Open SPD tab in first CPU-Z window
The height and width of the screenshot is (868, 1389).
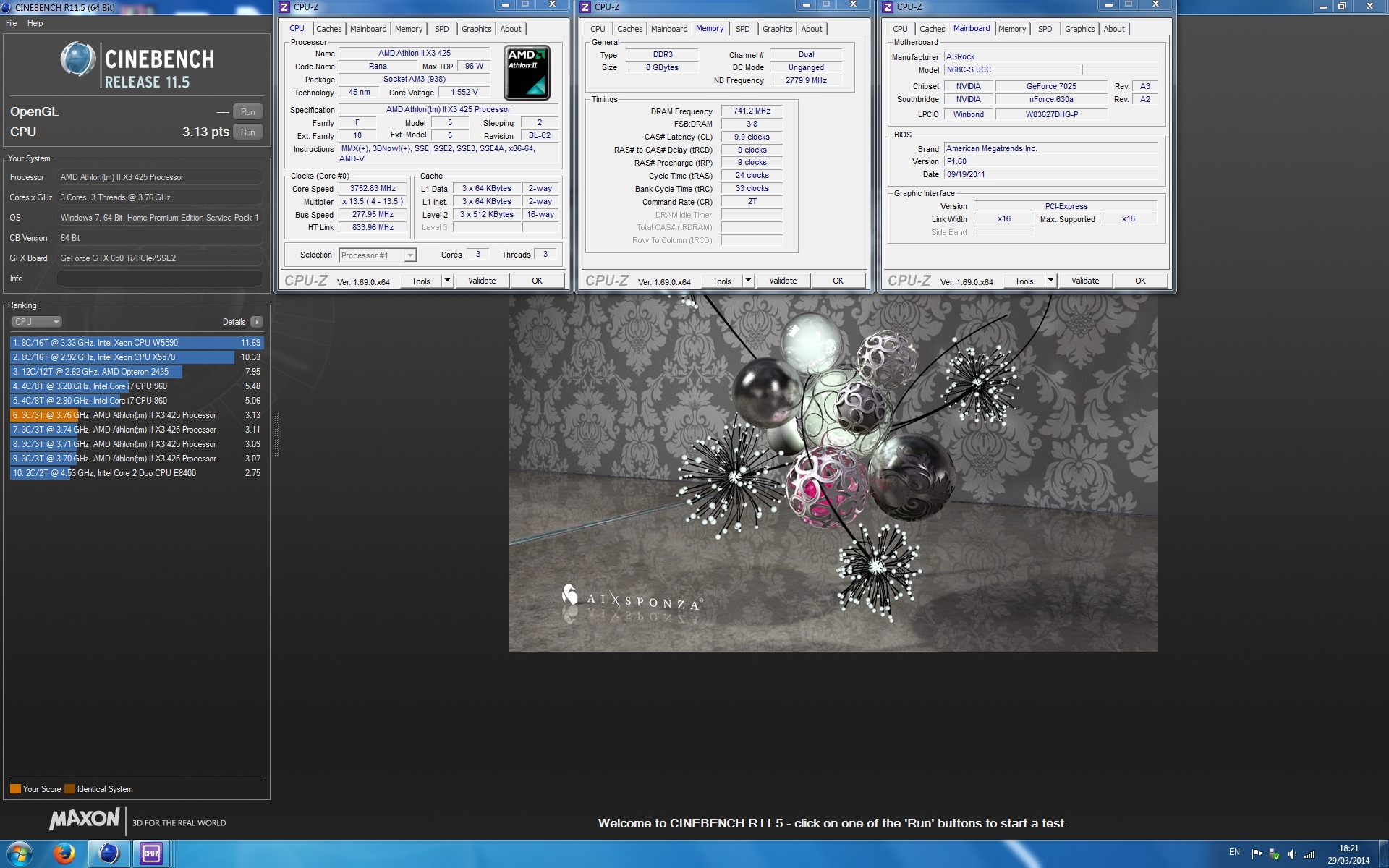coord(441,29)
